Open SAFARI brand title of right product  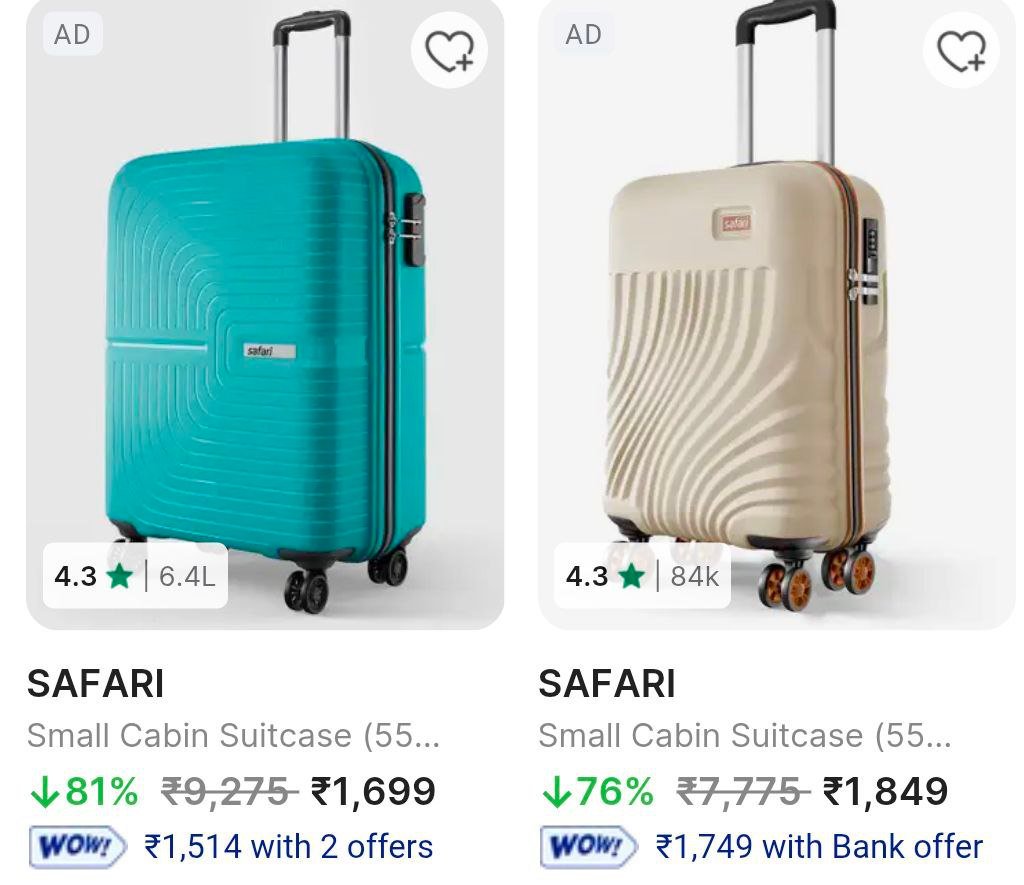pyautogui.click(x=607, y=685)
